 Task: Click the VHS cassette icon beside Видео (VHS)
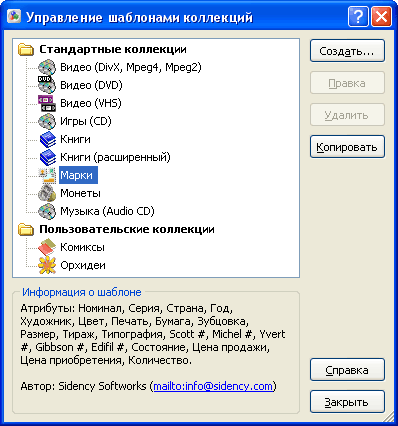click(47, 103)
